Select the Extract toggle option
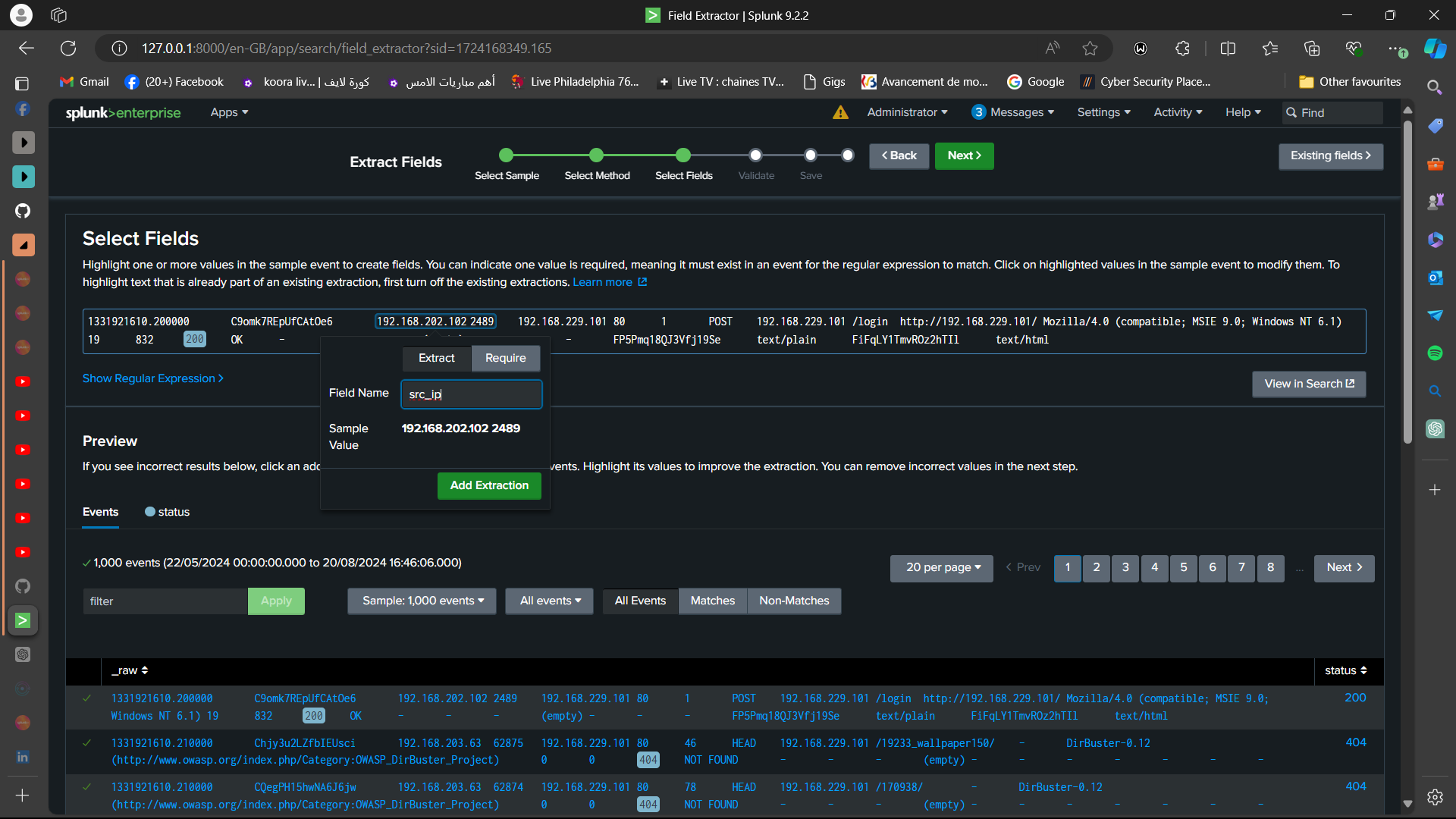 point(437,358)
